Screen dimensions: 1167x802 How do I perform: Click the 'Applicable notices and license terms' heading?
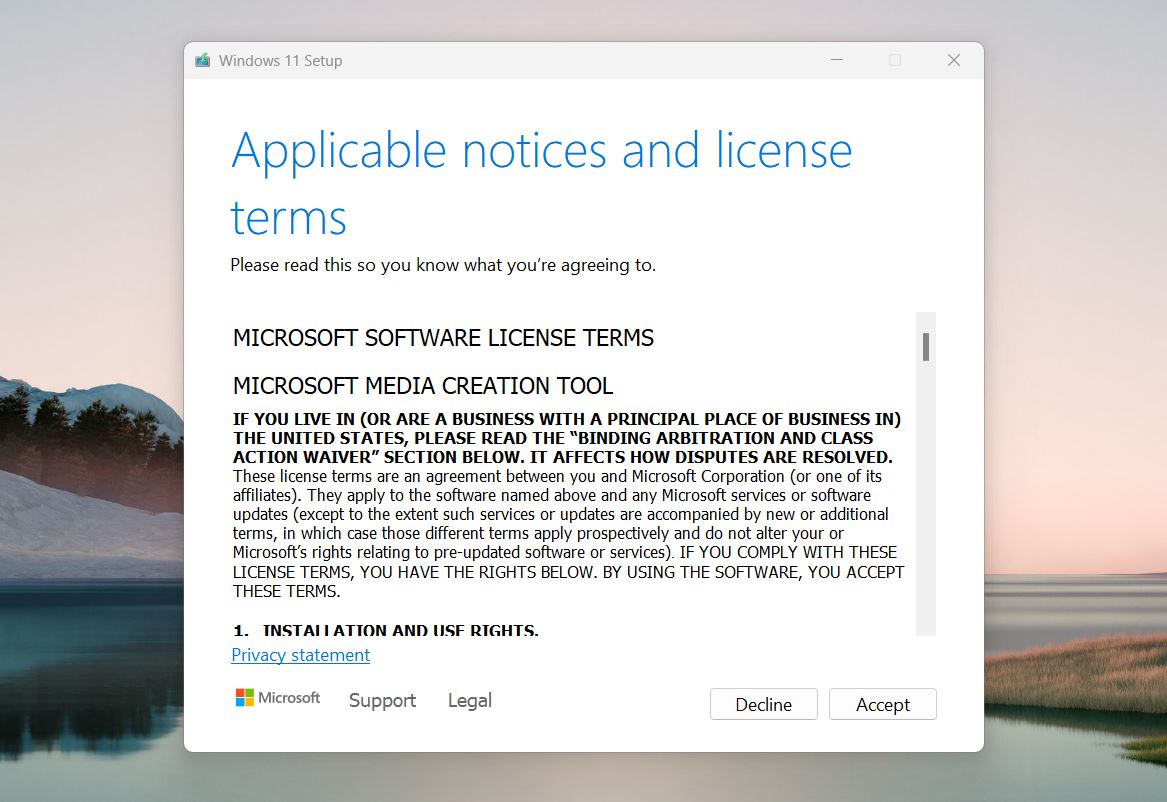pos(541,183)
